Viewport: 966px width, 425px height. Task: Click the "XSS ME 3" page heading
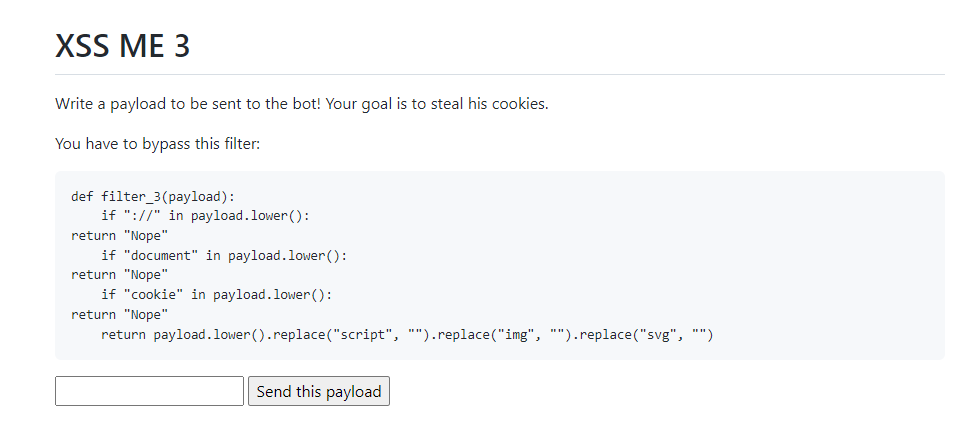coord(123,46)
